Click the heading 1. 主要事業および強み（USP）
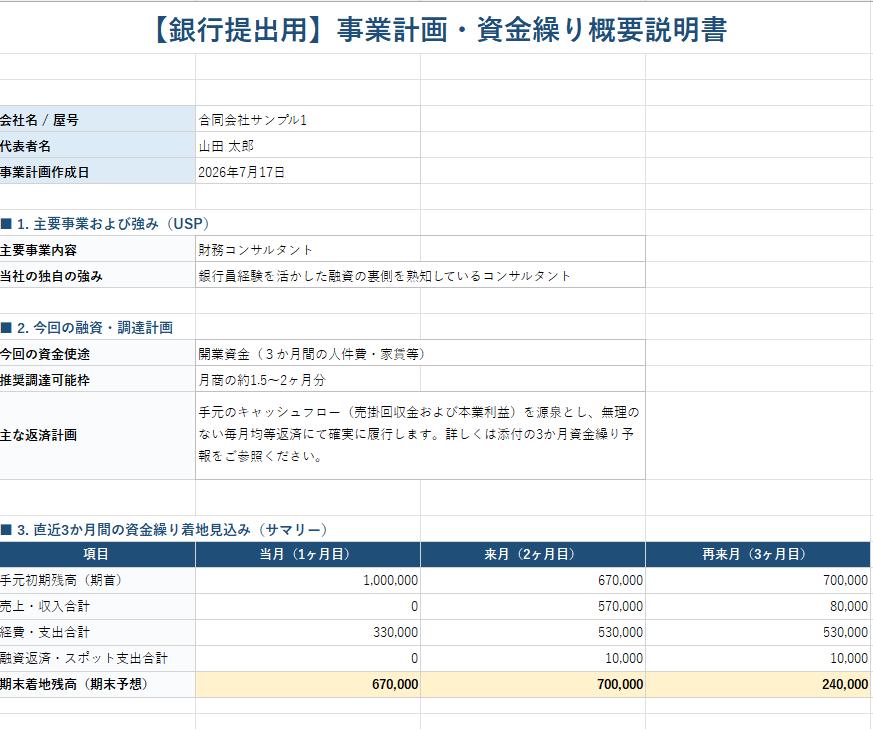Image resolution: width=873 pixels, height=729 pixels. (105, 224)
